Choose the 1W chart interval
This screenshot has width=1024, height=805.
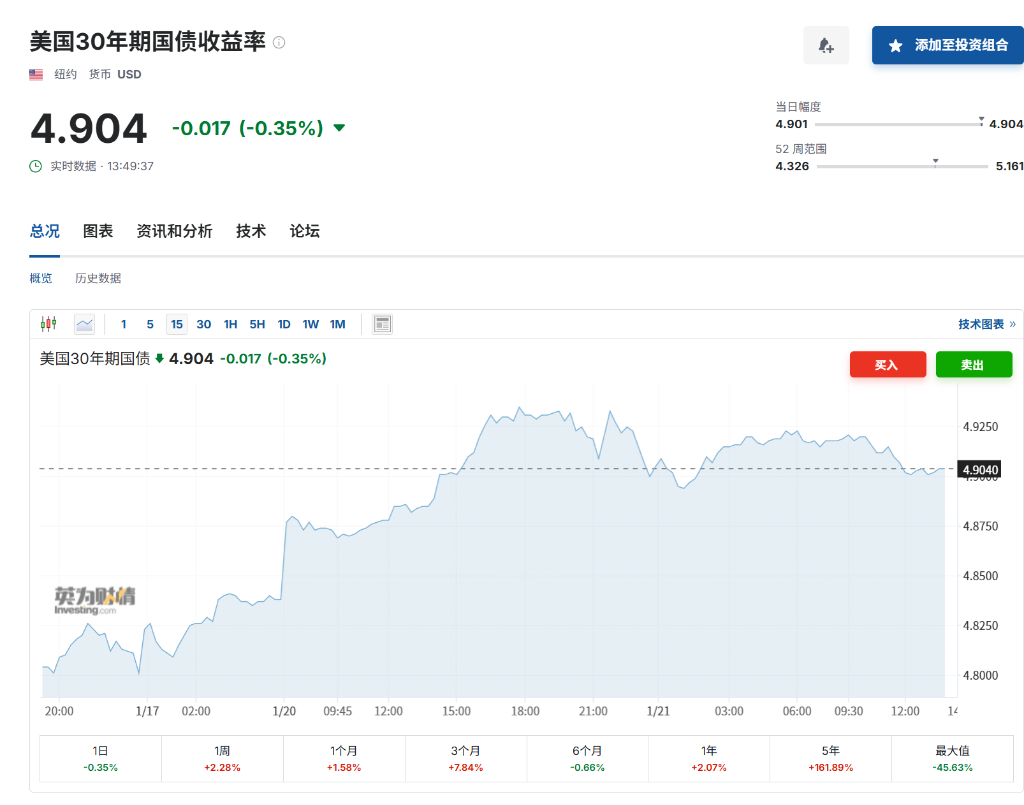(x=310, y=324)
